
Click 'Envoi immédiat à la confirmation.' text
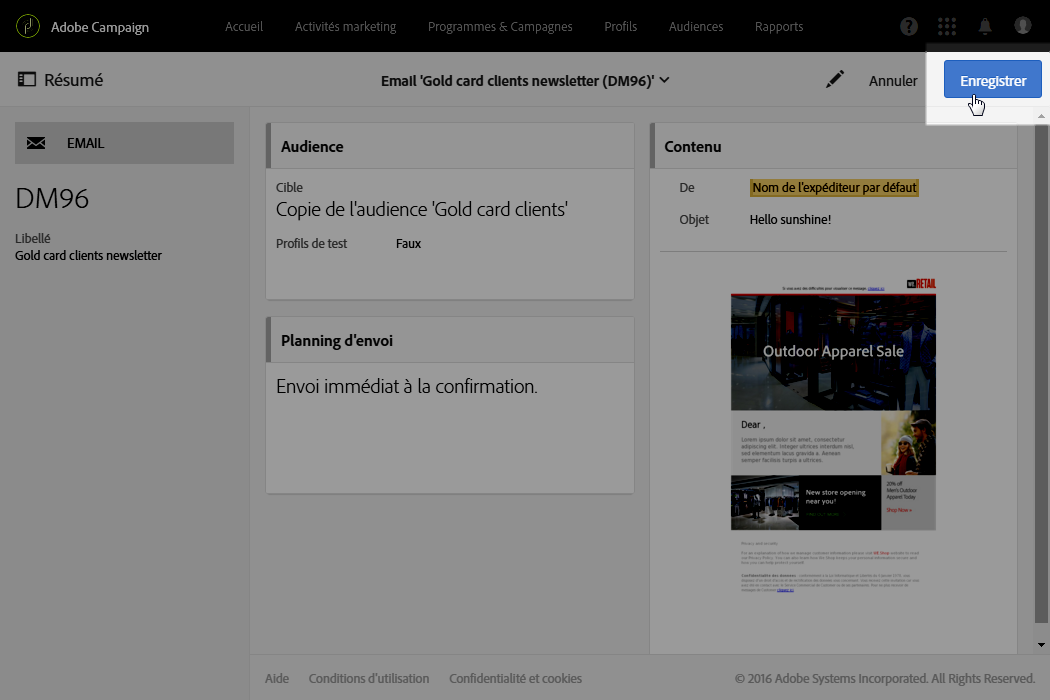click(x=407, y=387)
